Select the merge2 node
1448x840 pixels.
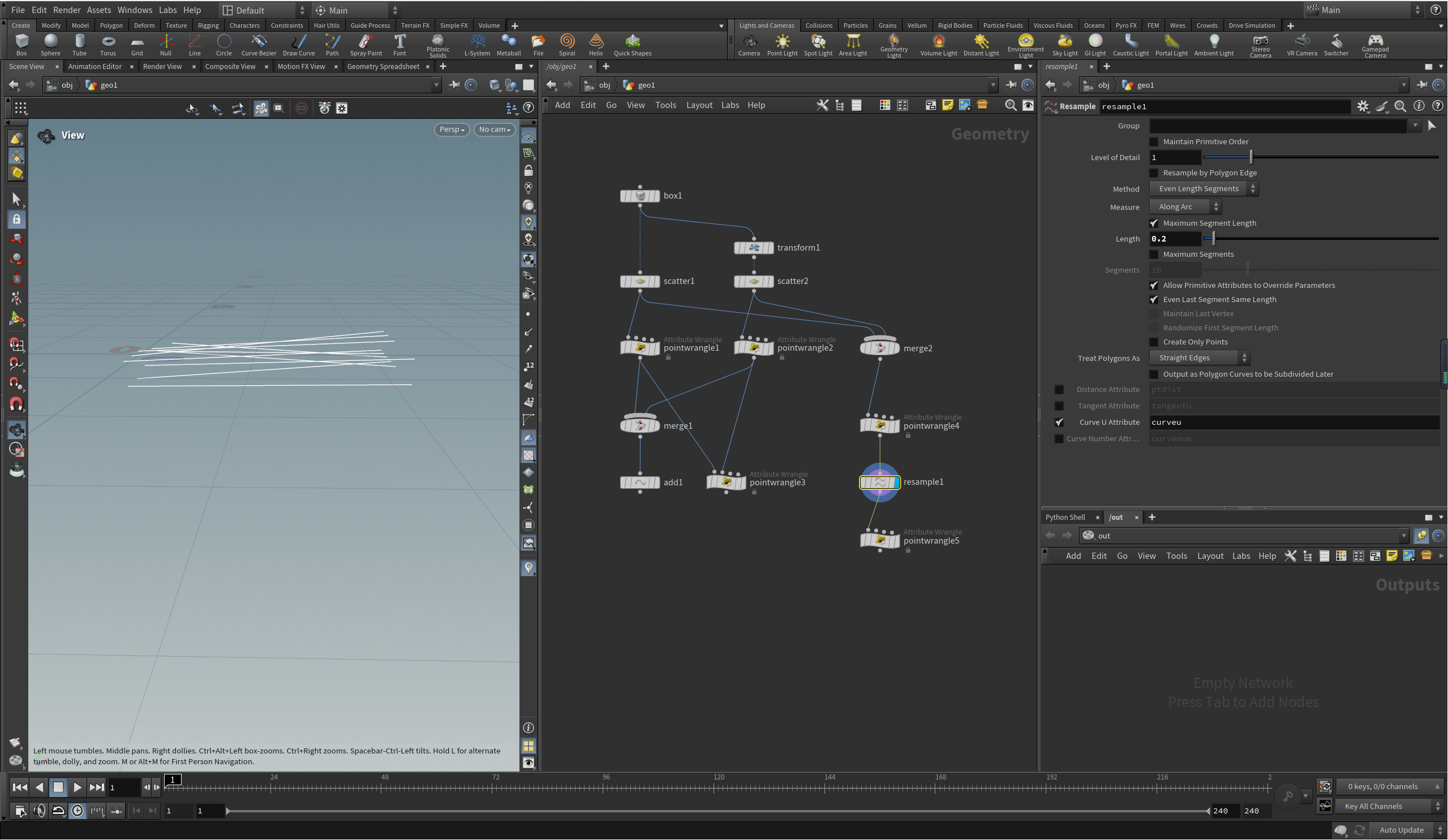click(x=880, y=348)
